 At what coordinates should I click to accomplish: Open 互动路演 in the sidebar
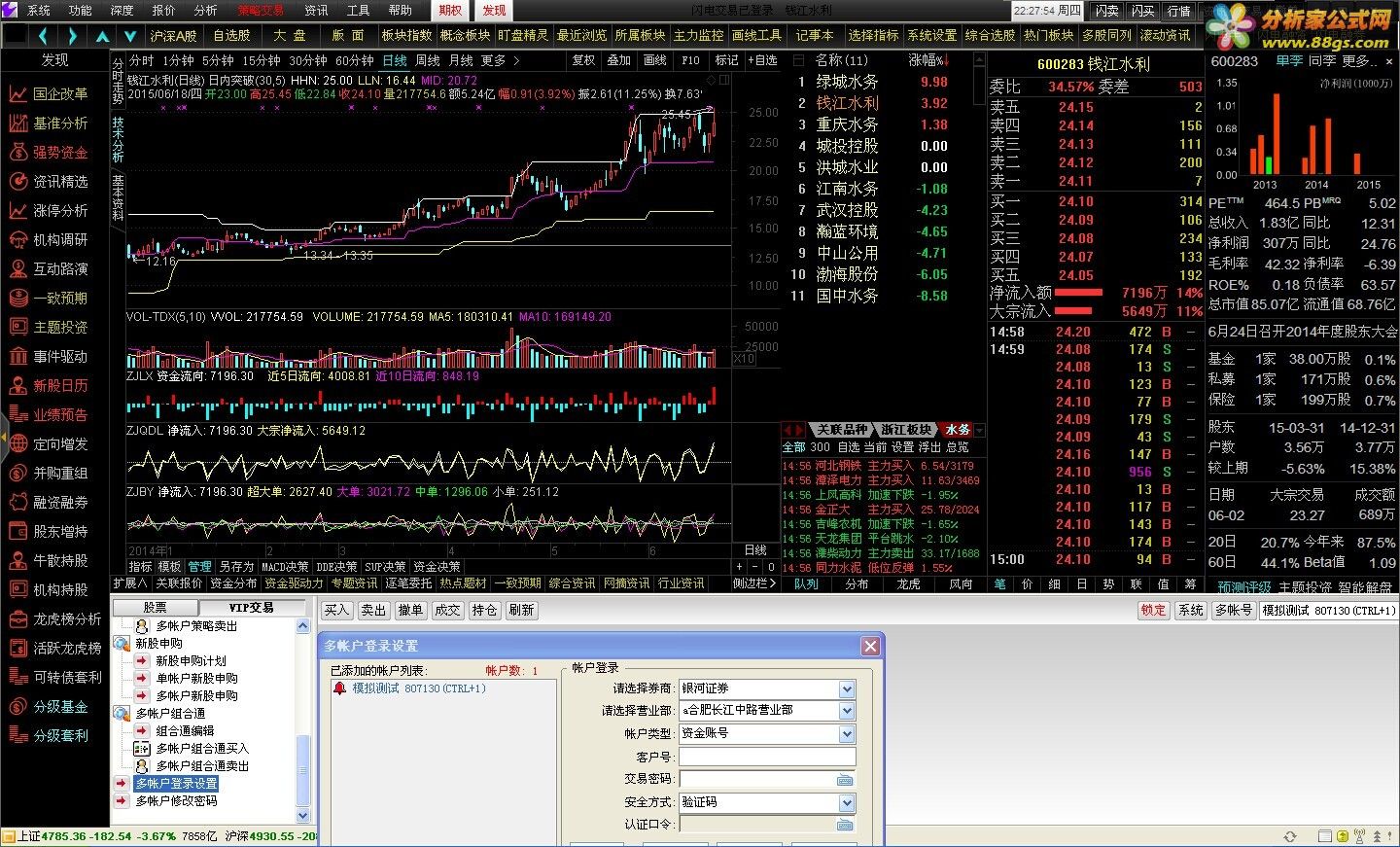[60, 269]
